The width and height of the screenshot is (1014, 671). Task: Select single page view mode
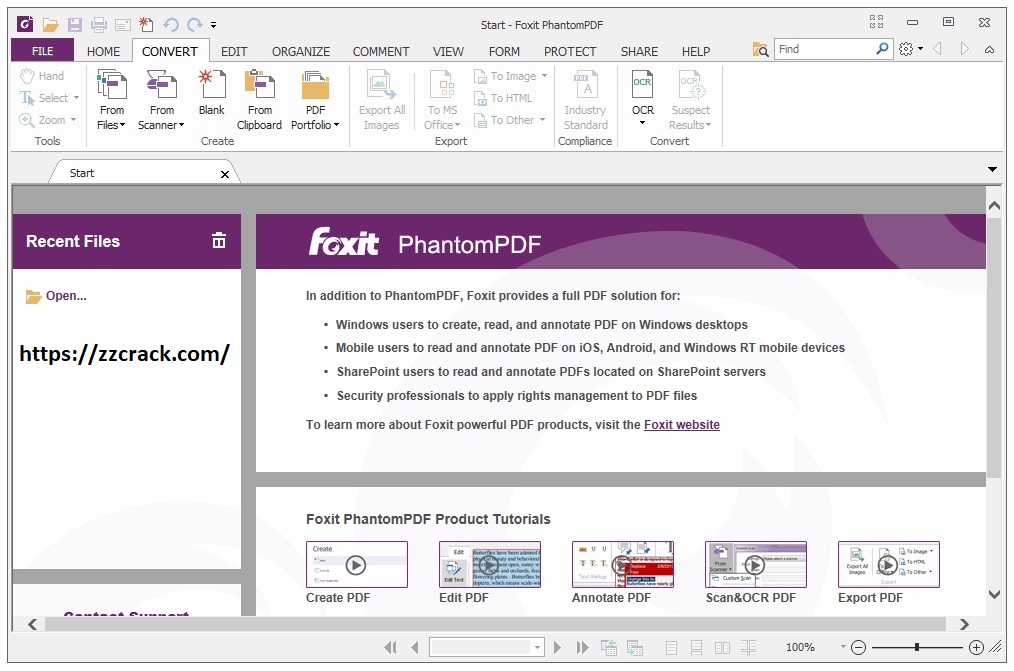coord(671,647)
